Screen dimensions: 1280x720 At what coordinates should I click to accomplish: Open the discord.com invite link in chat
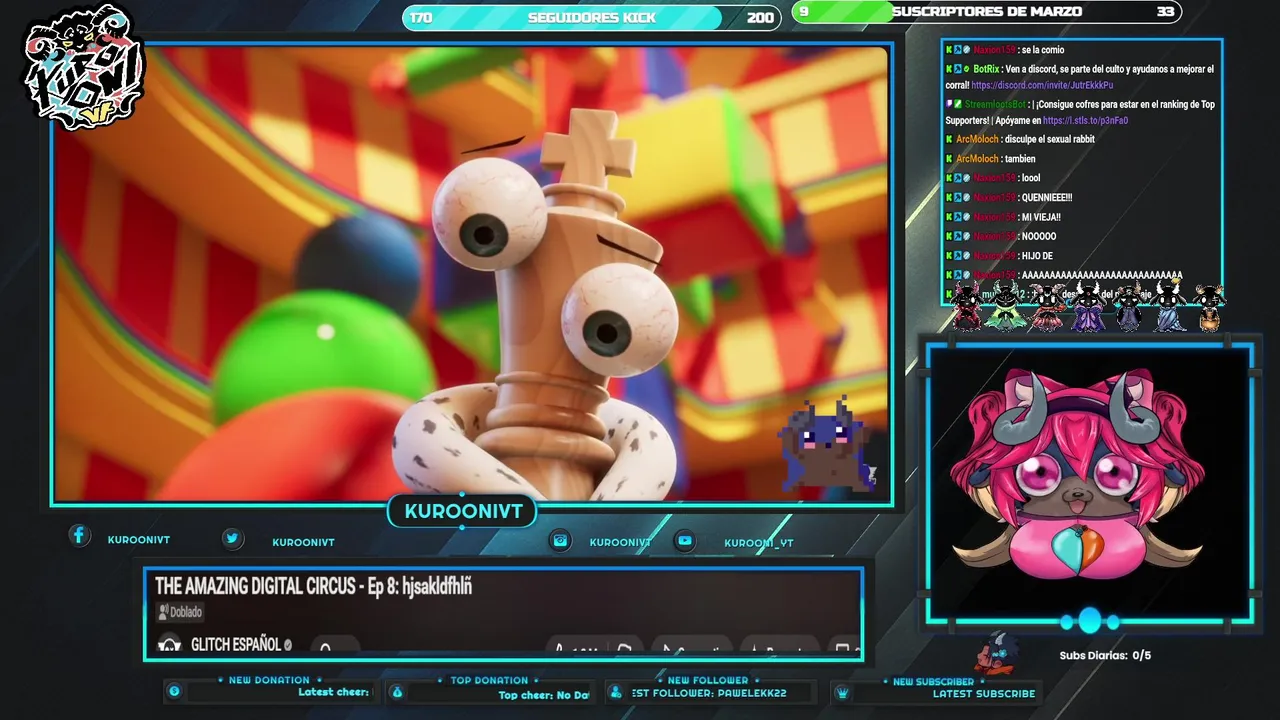(1042, 86)
